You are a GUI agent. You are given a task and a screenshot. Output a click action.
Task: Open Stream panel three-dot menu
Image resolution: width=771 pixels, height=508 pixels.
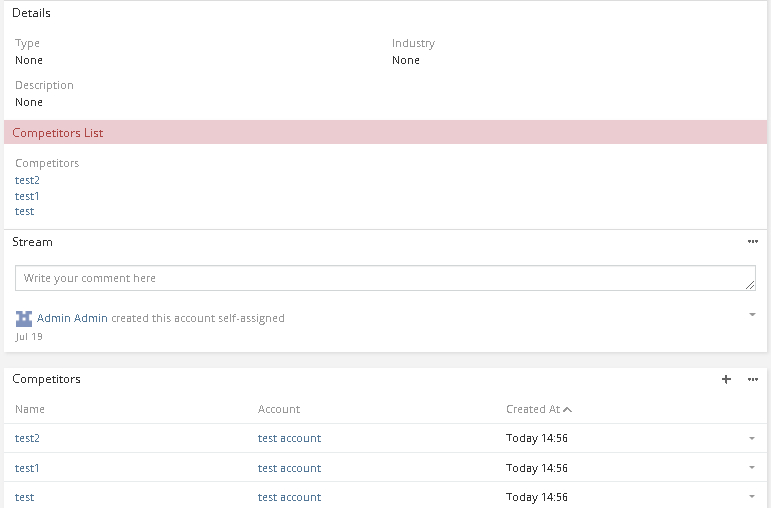tap(753, 242)
